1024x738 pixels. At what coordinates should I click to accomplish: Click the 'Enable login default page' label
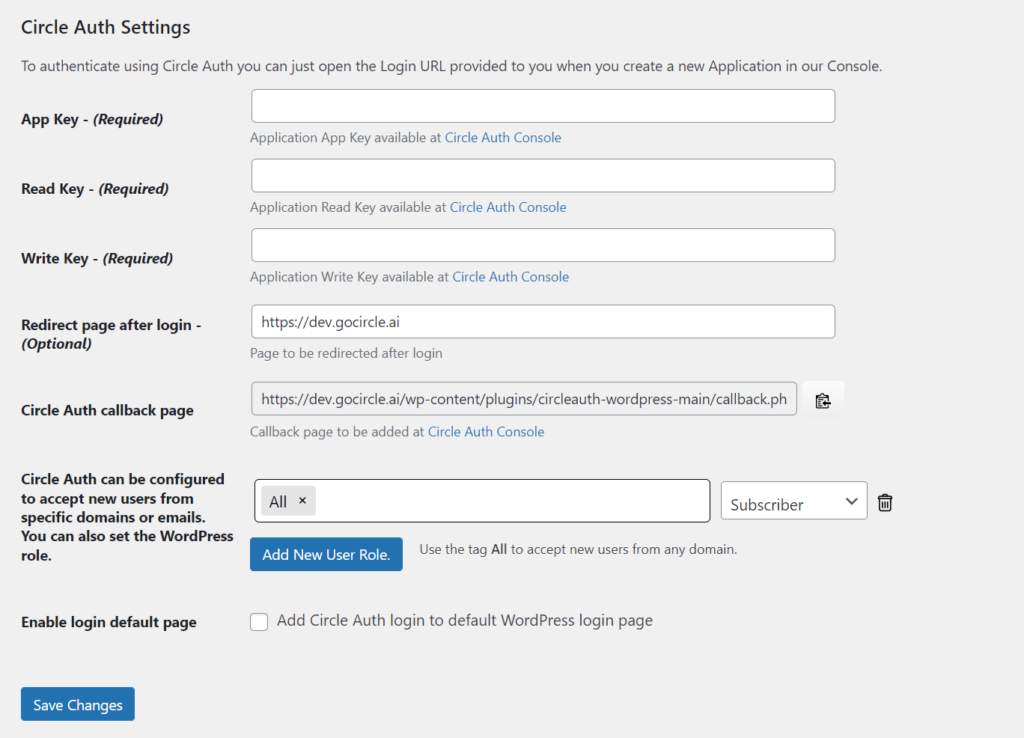point(109,622)
